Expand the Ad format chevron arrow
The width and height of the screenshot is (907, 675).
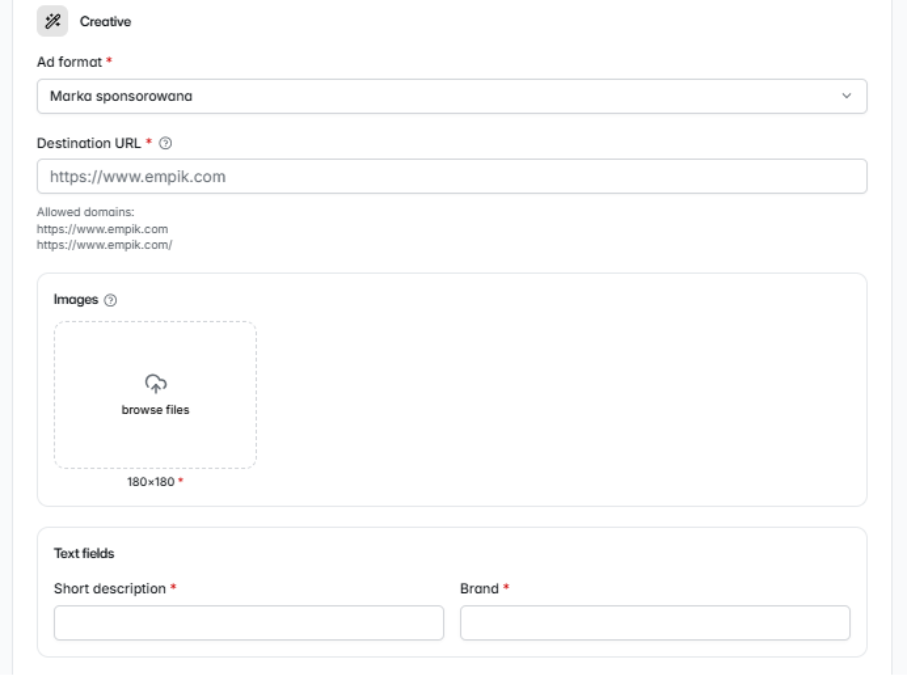point(846,96)
